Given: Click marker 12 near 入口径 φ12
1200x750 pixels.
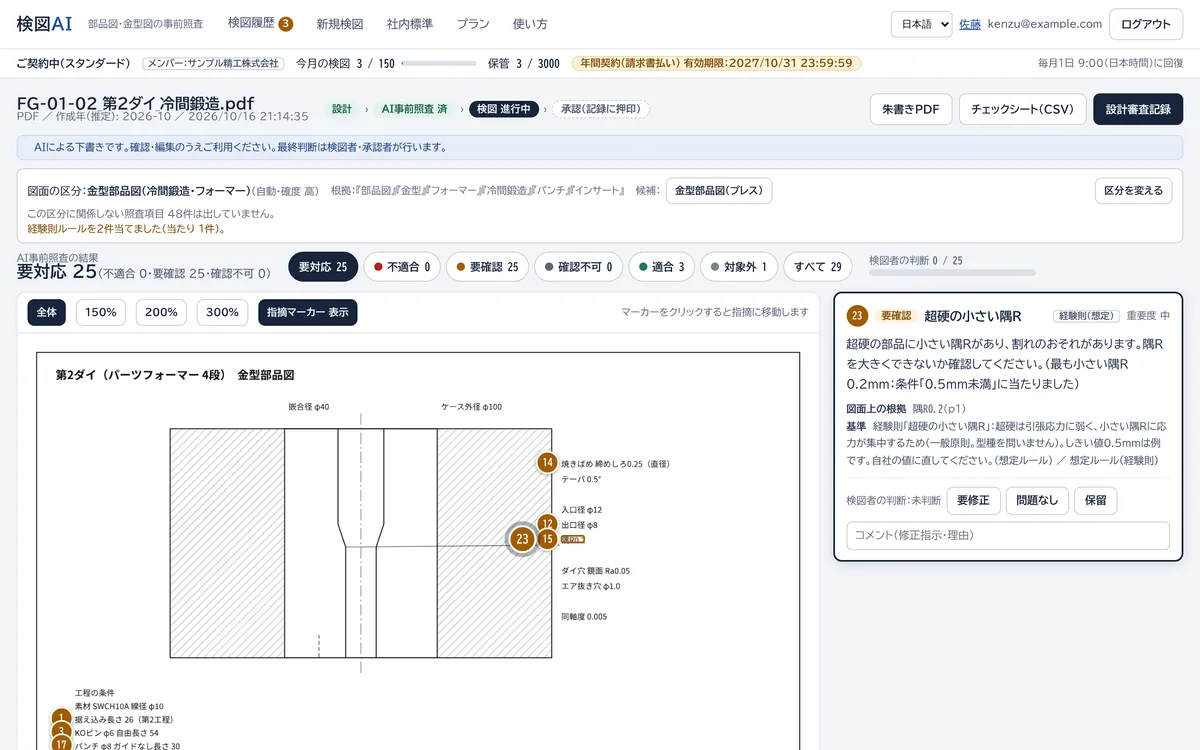Looking at the screenshot, I should point(547,523).
